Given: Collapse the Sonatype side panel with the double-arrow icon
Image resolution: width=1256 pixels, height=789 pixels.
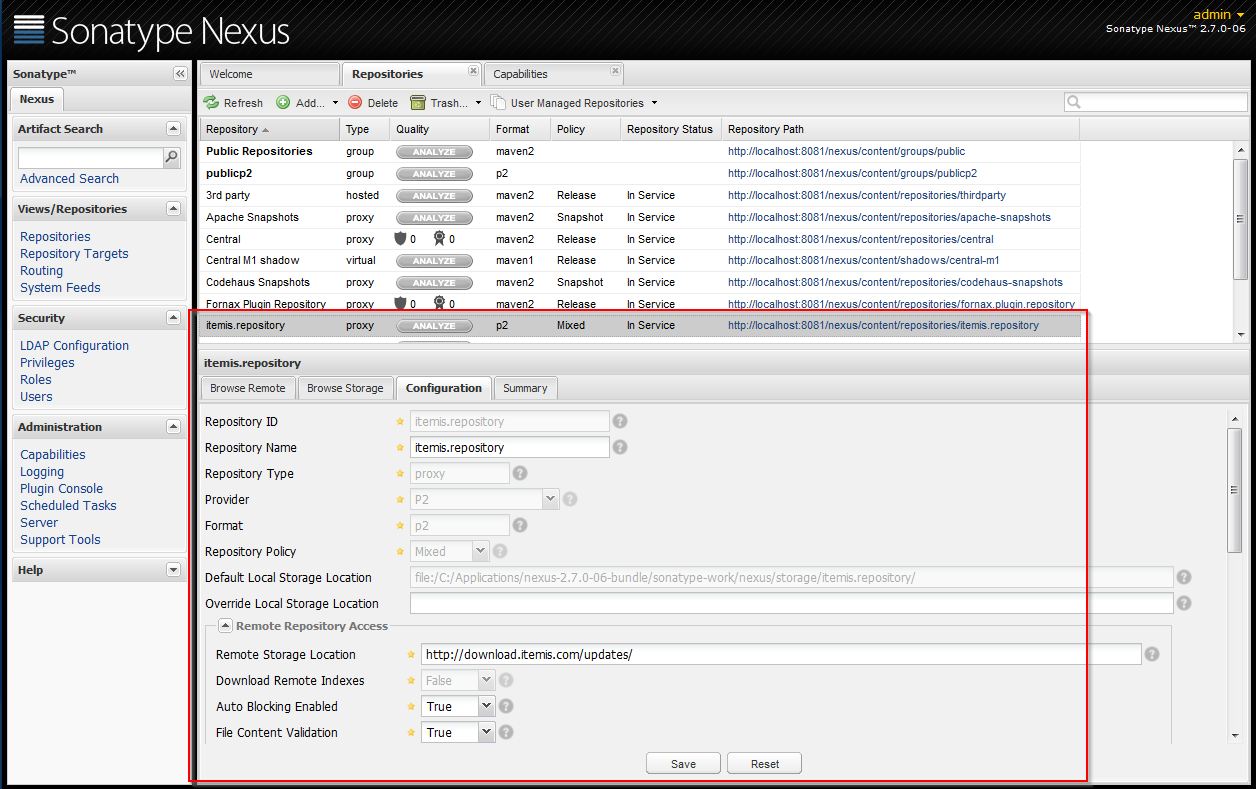Looking at the screenshot, I should tap(180, 73).
